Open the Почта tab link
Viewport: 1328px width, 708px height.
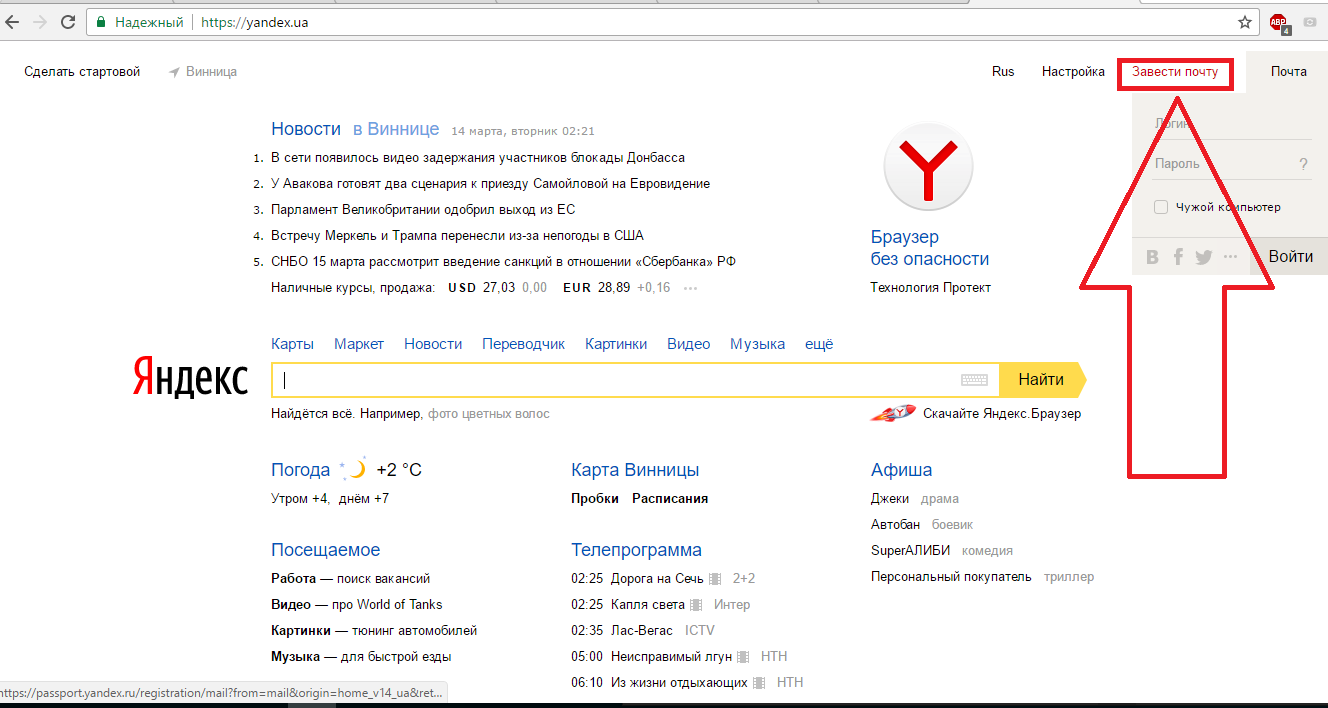point(1289,72)
